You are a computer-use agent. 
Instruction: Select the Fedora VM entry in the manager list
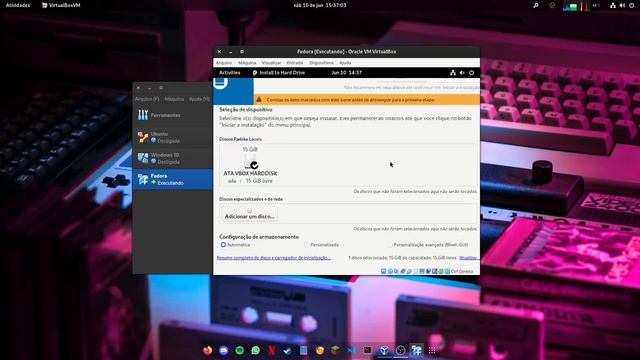pos(172,179)
